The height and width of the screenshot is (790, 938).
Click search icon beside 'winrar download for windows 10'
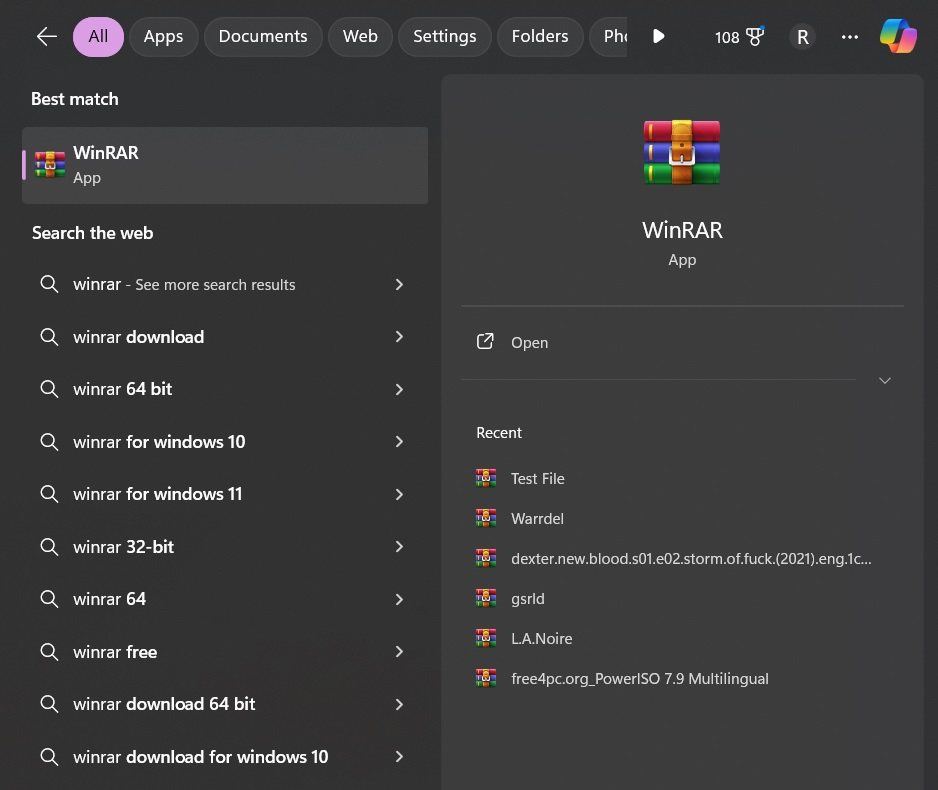click(49, 757)
